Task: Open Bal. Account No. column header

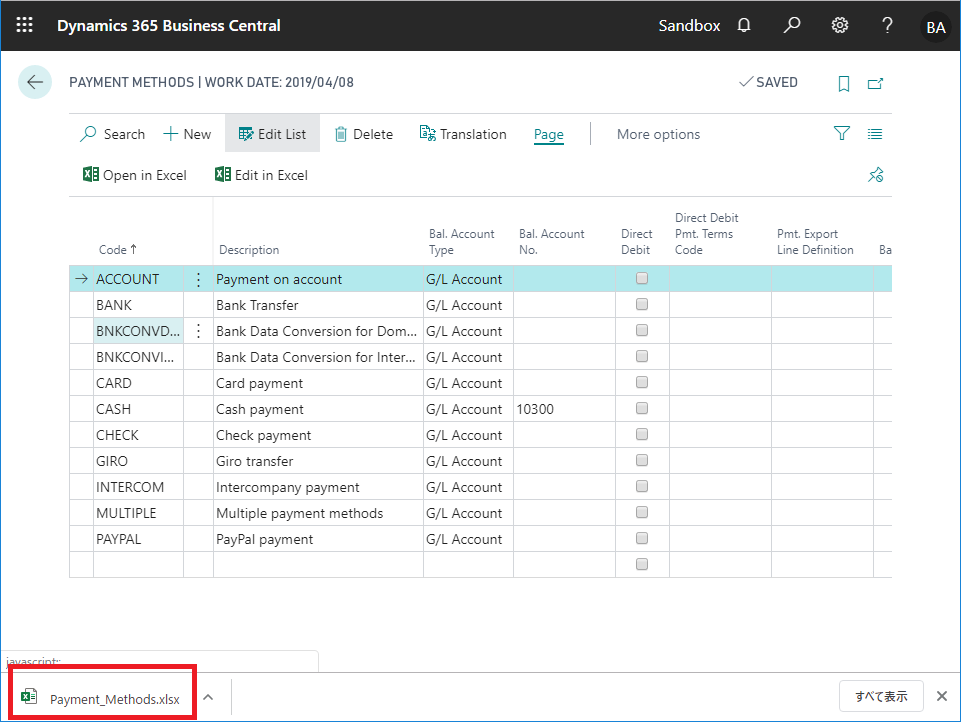Action: pyautogui.click(x=552, y=241)
